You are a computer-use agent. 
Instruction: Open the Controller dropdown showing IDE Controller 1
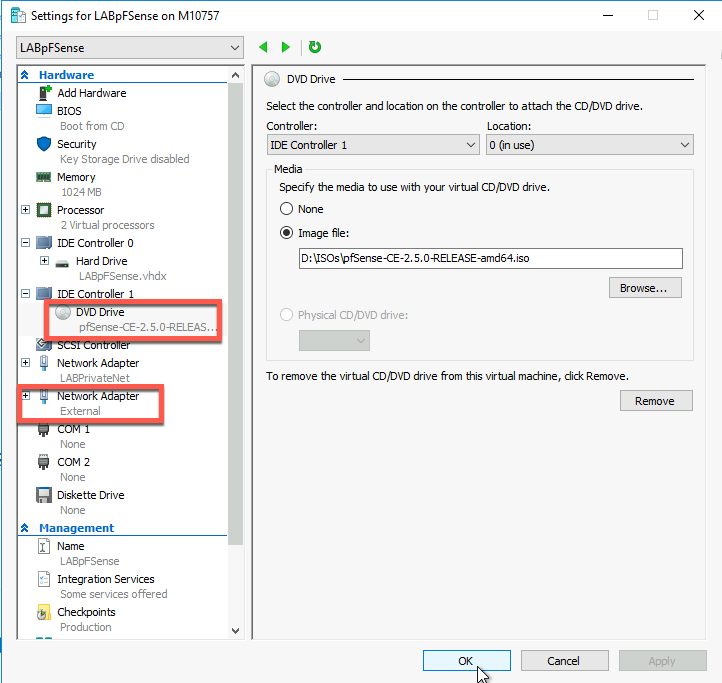(373, 145)
